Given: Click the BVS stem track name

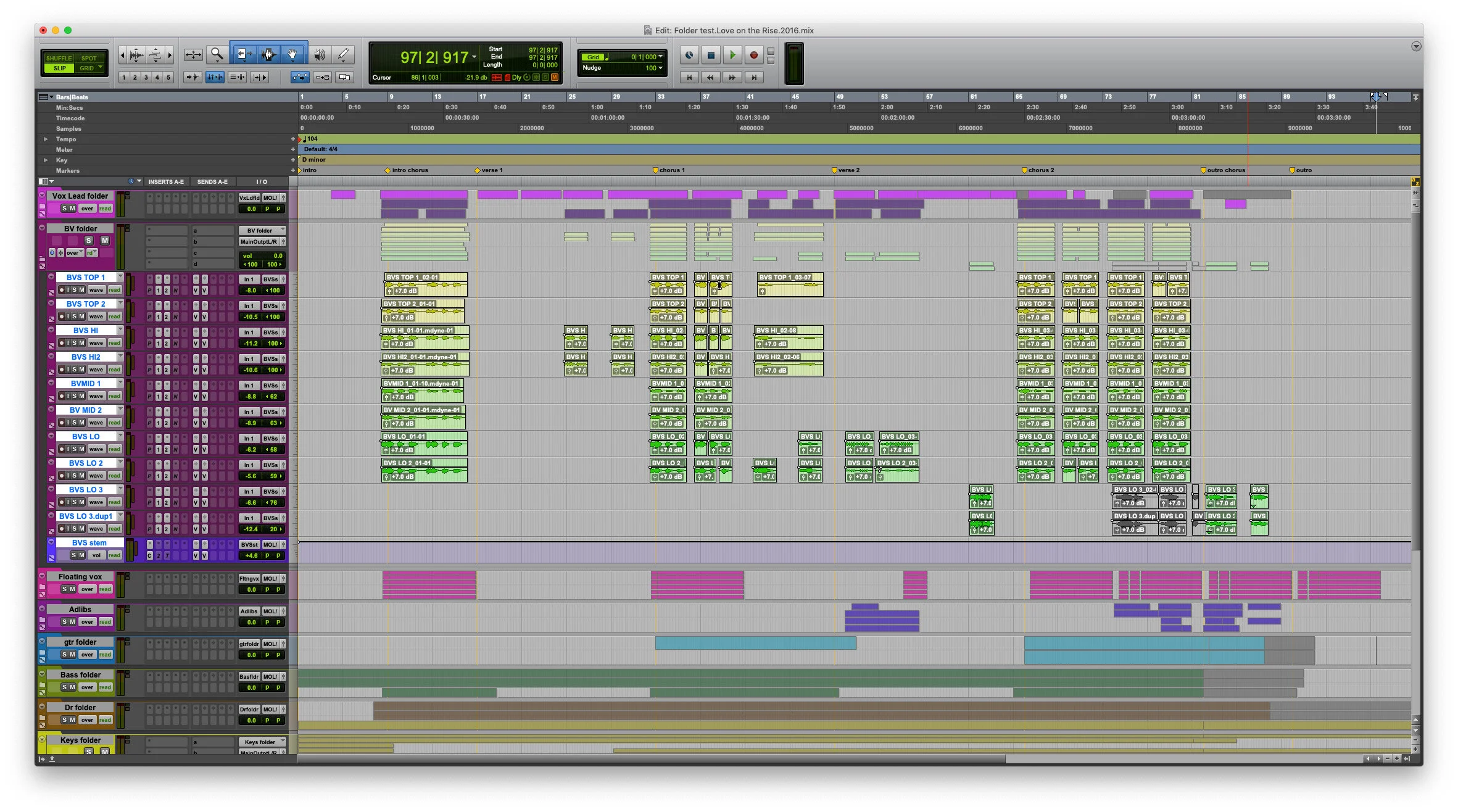Looking at the screenshot, I should (x=89, y=543).
